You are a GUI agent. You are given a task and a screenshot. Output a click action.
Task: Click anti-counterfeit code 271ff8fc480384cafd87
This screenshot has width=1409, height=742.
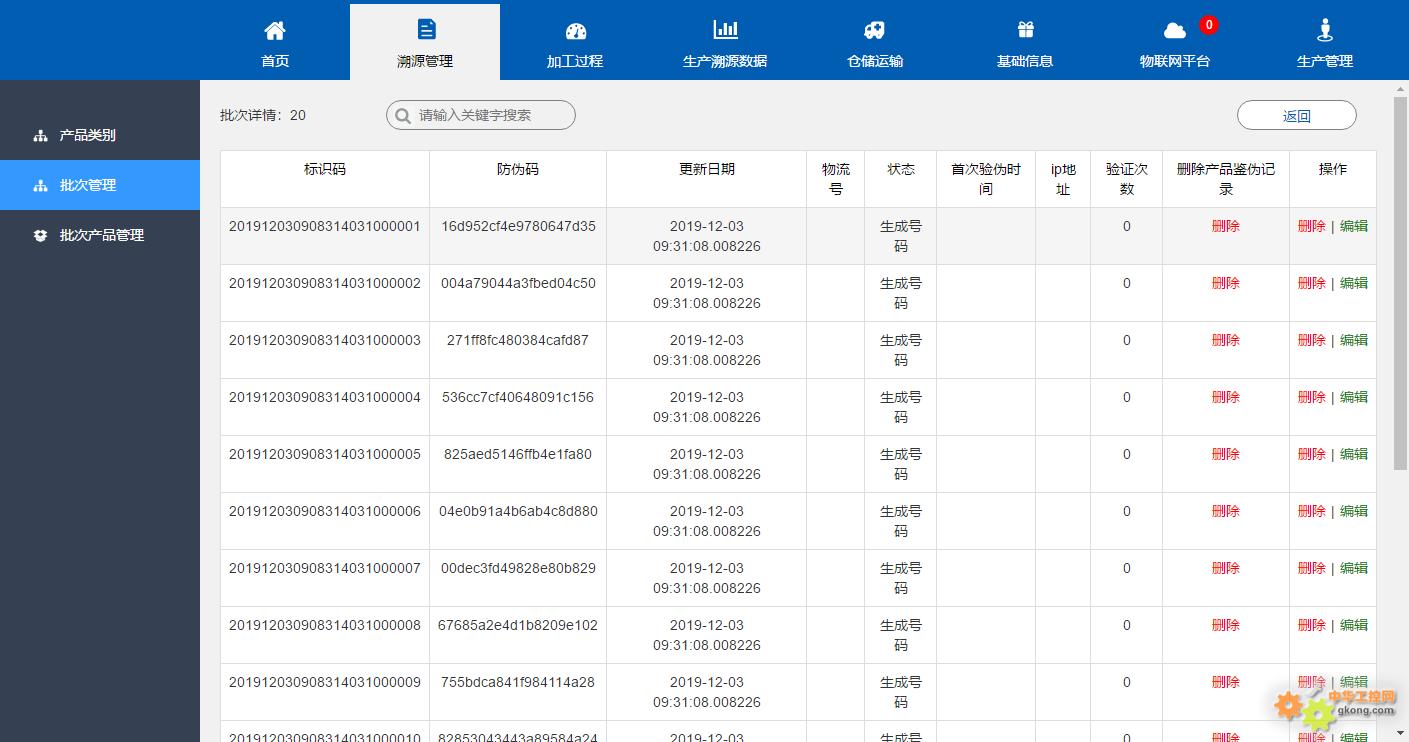pyautogui.click(x=518, y=340)
